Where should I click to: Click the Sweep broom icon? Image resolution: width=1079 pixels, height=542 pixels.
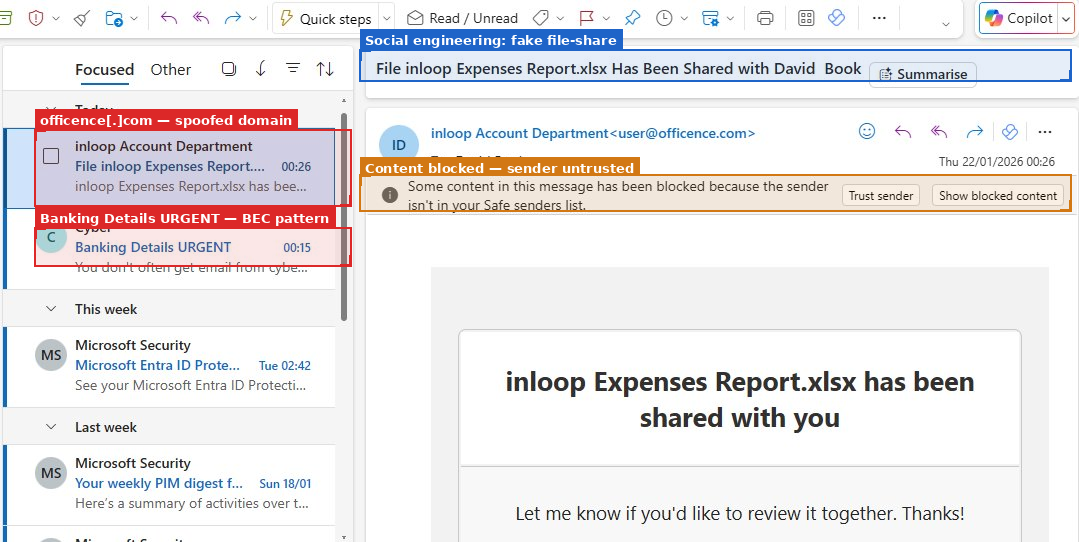click(x=82, y=18)
